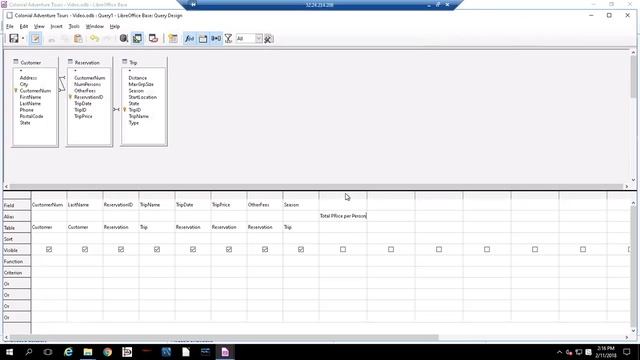The image size is (640, 360).
Task: Toggle the Switch Design View icon
Action: (x=138, y=38)
